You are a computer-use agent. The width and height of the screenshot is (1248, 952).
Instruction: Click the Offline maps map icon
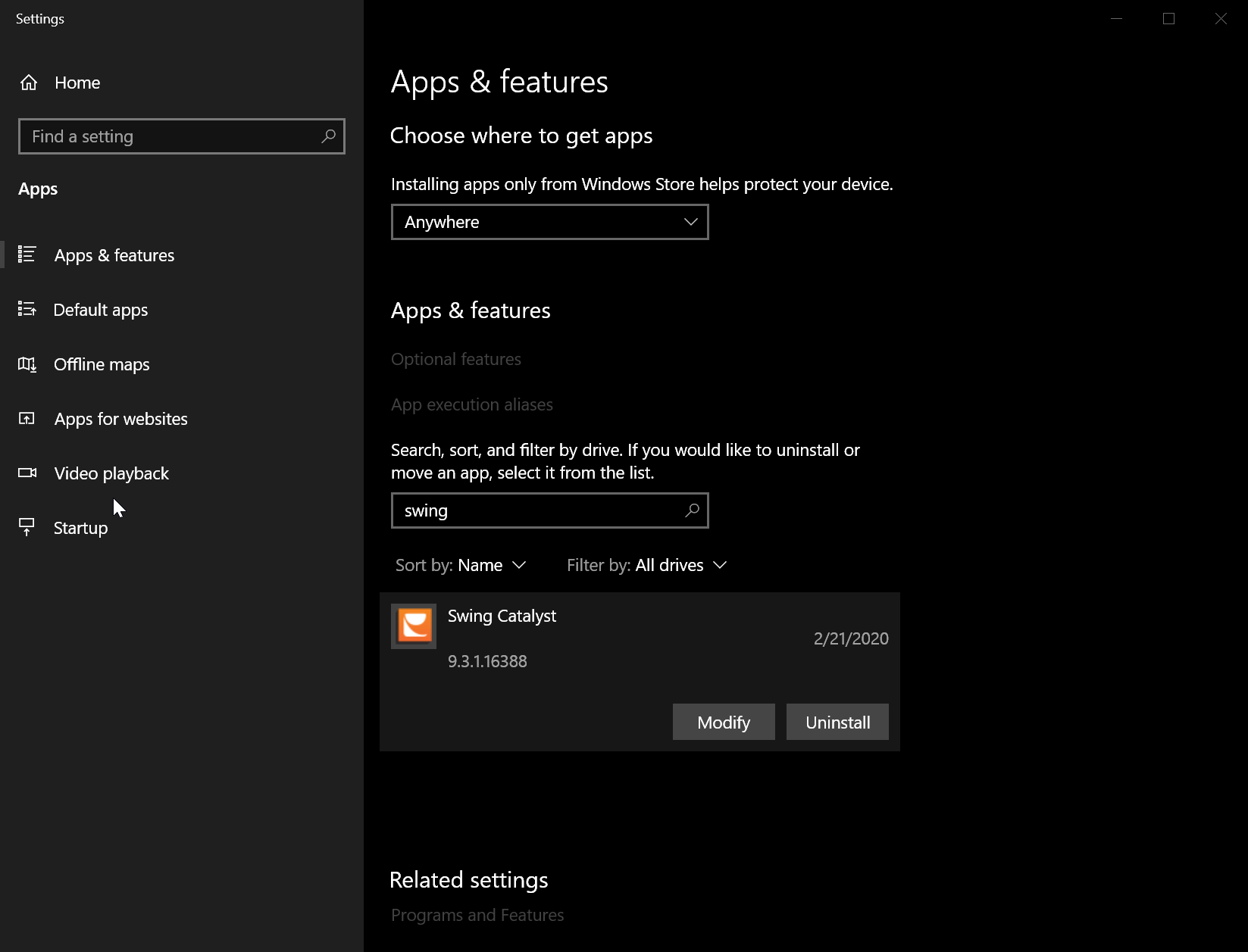pyautogui.click(x=27, y=364)
